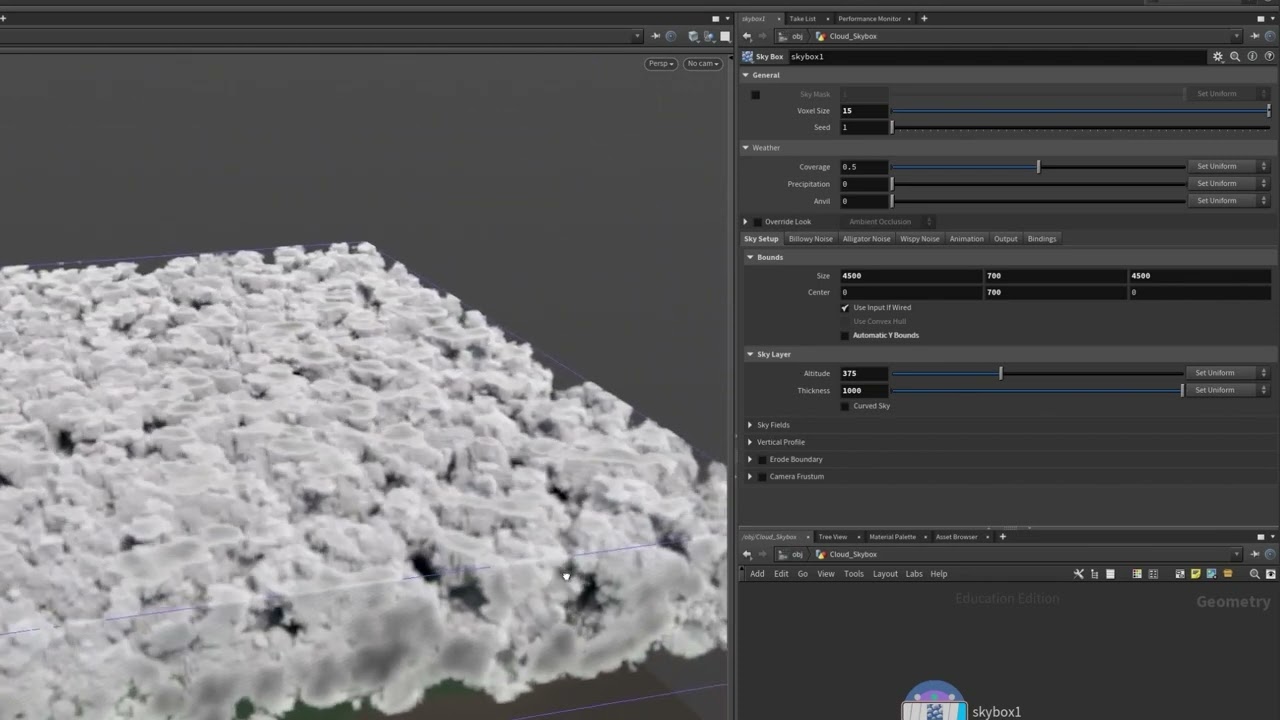This screenshot has width=1280, height=720.
Task: Disable Use Input If Wired checkbox
Action: (x=846, y=308)
